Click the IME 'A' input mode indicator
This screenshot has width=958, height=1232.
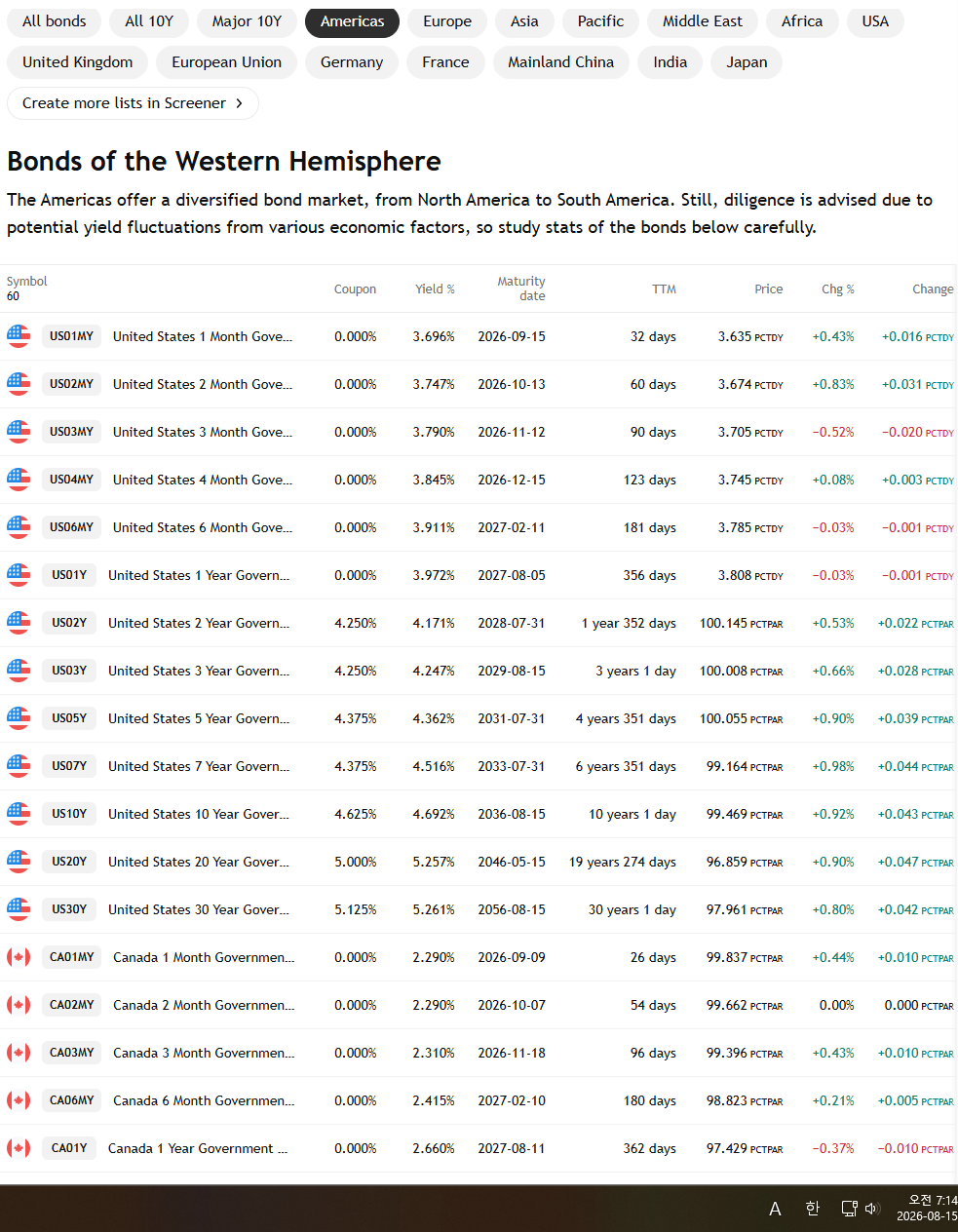point(775,1209)
